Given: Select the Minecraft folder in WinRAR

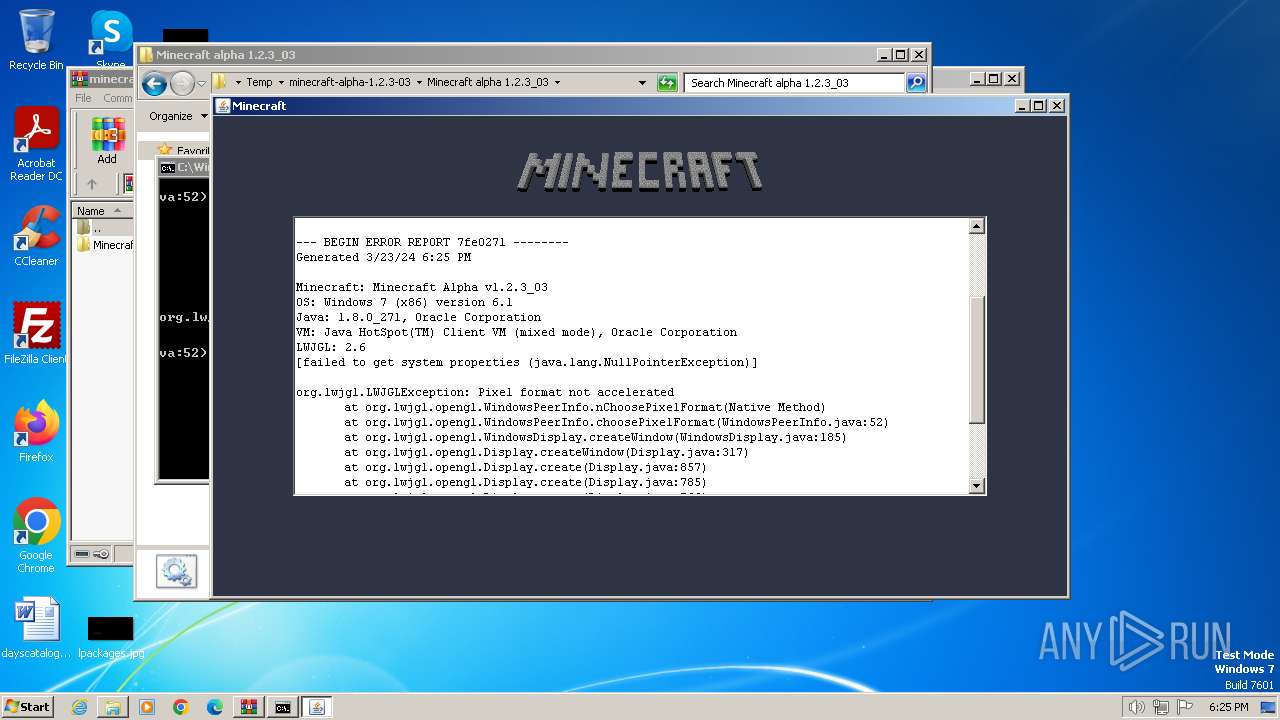Looking at the screenshot, I should 104,245.
